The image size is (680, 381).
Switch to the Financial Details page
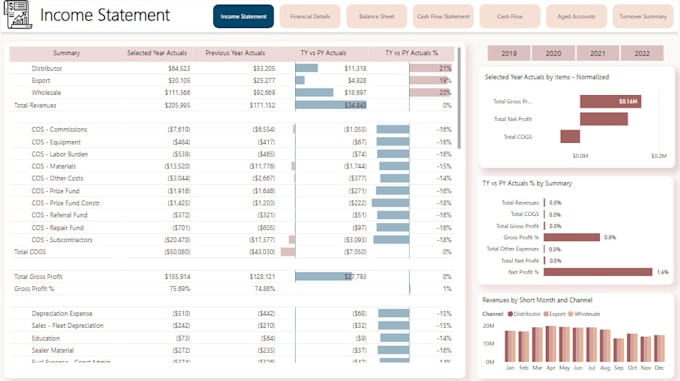[310, 16]
